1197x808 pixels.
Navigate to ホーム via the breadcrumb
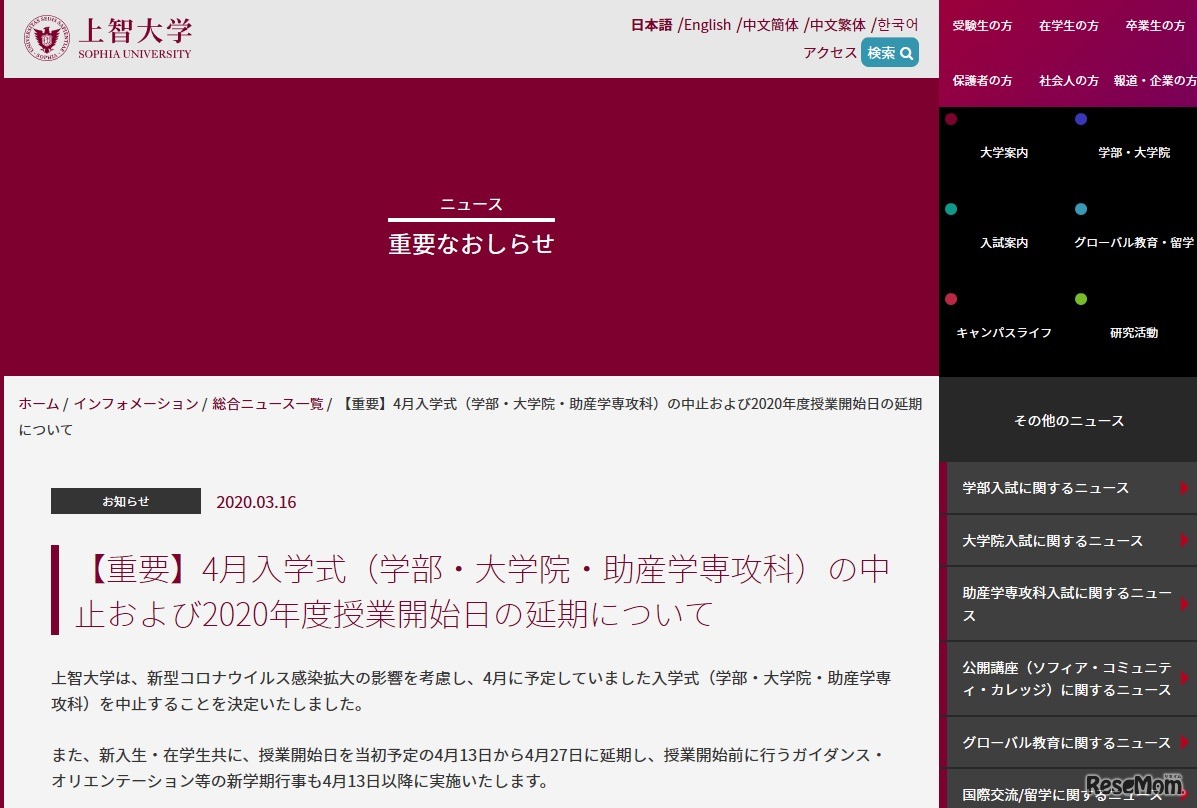pos(37,404)
